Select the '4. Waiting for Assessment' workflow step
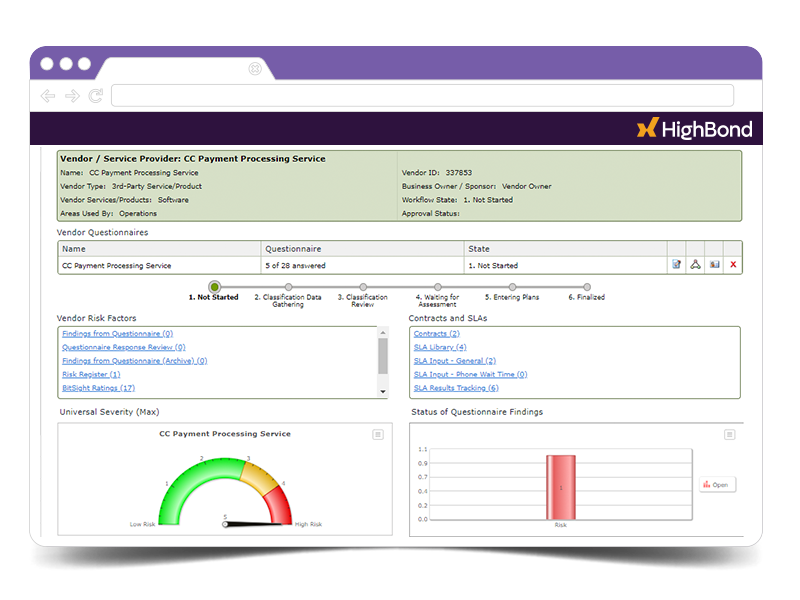The image size is (800, 600). click(x=438, y=287)
